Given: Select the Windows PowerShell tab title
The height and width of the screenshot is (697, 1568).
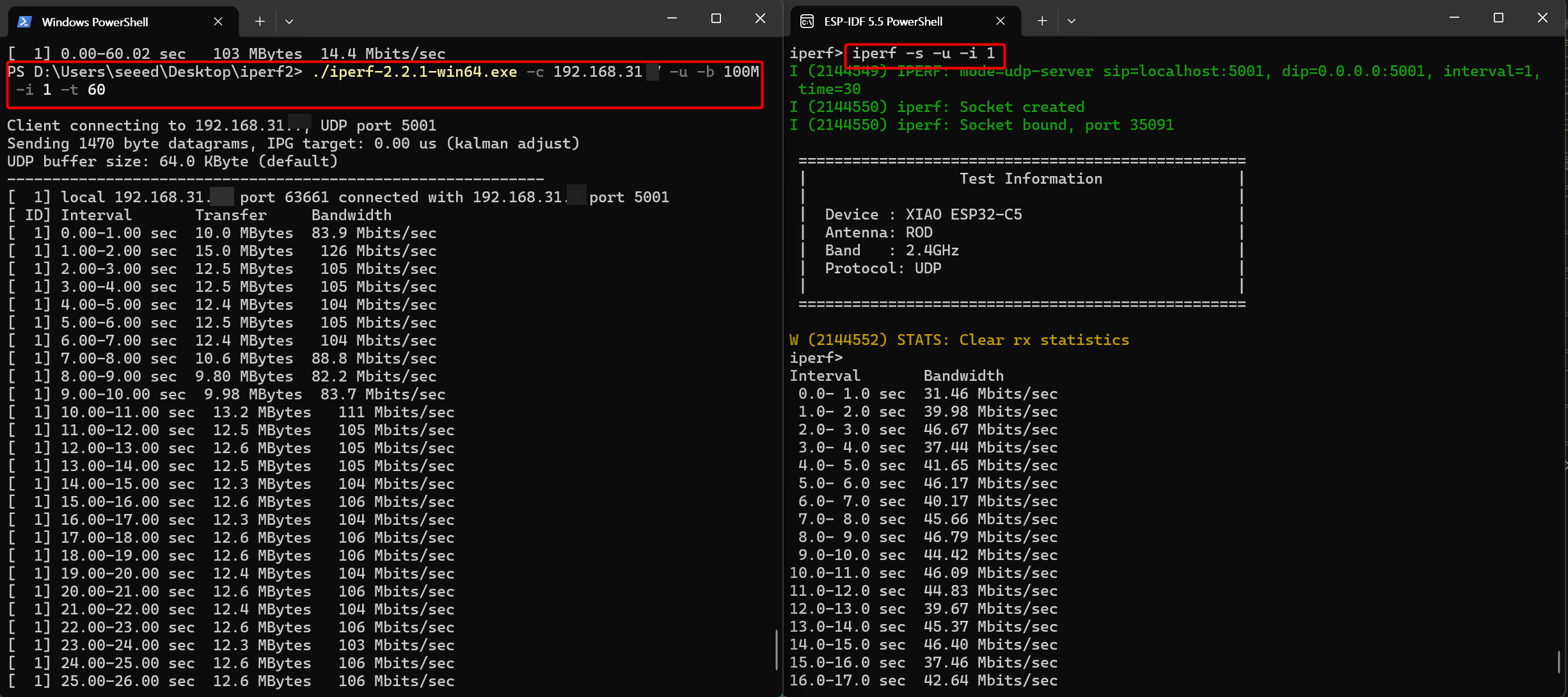Looking at the screenshot, I should pos(95,22).
